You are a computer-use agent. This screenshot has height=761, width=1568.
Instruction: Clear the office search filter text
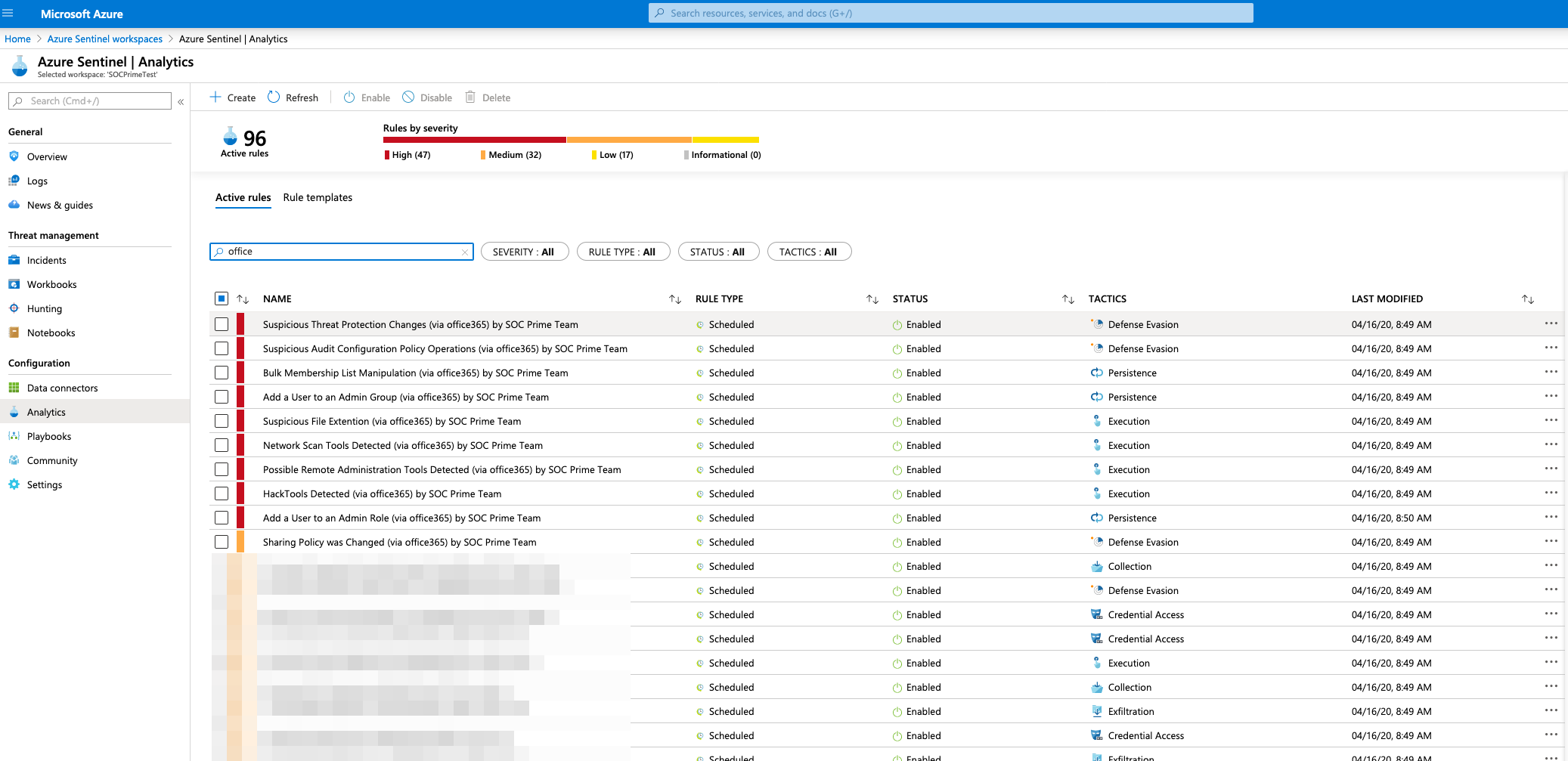click(464, 252)
